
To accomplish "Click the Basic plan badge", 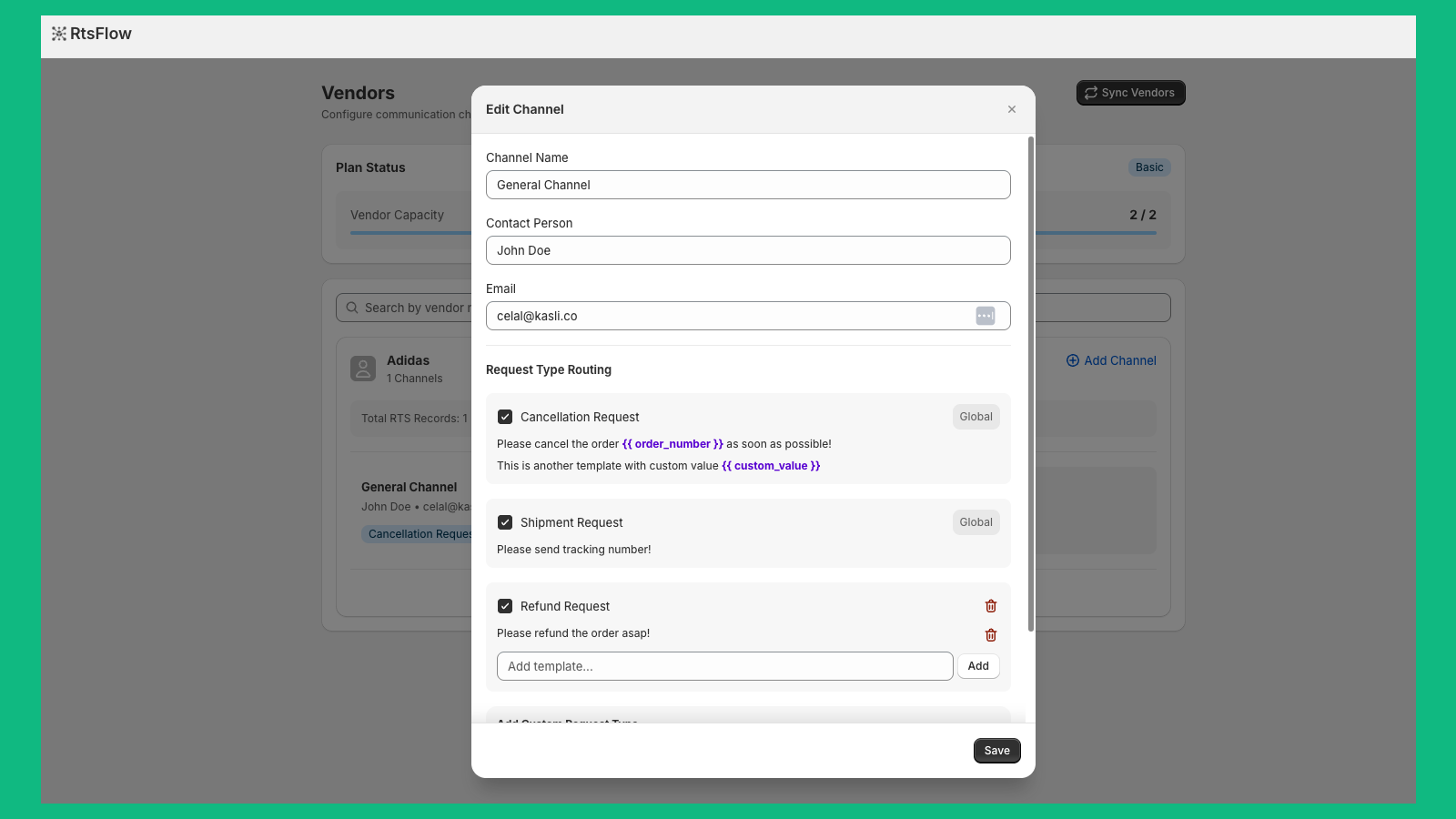I will [x=1149, y=167].
